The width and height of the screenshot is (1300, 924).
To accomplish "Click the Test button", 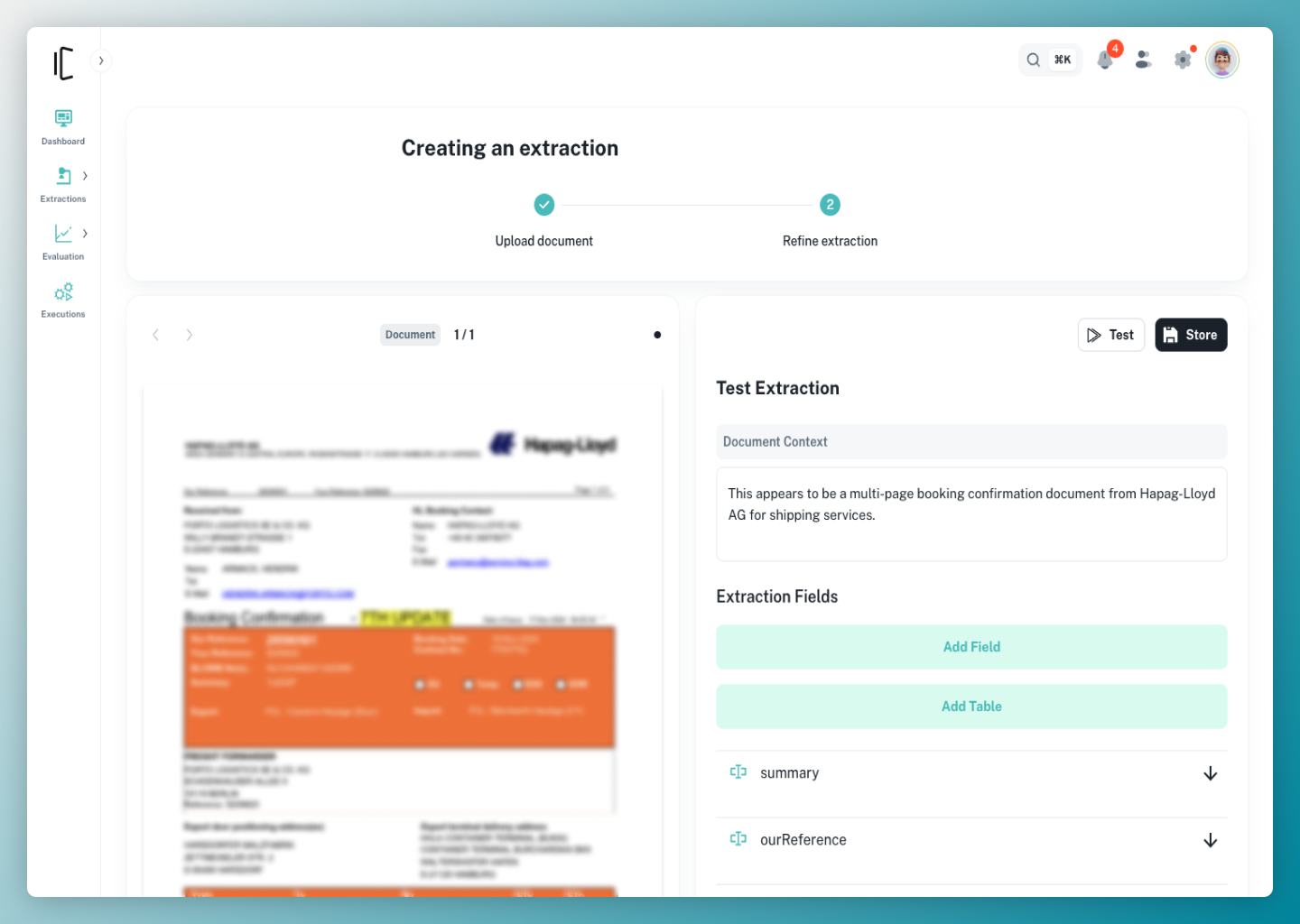I will pyautogui.click(x=1110, y=335).
